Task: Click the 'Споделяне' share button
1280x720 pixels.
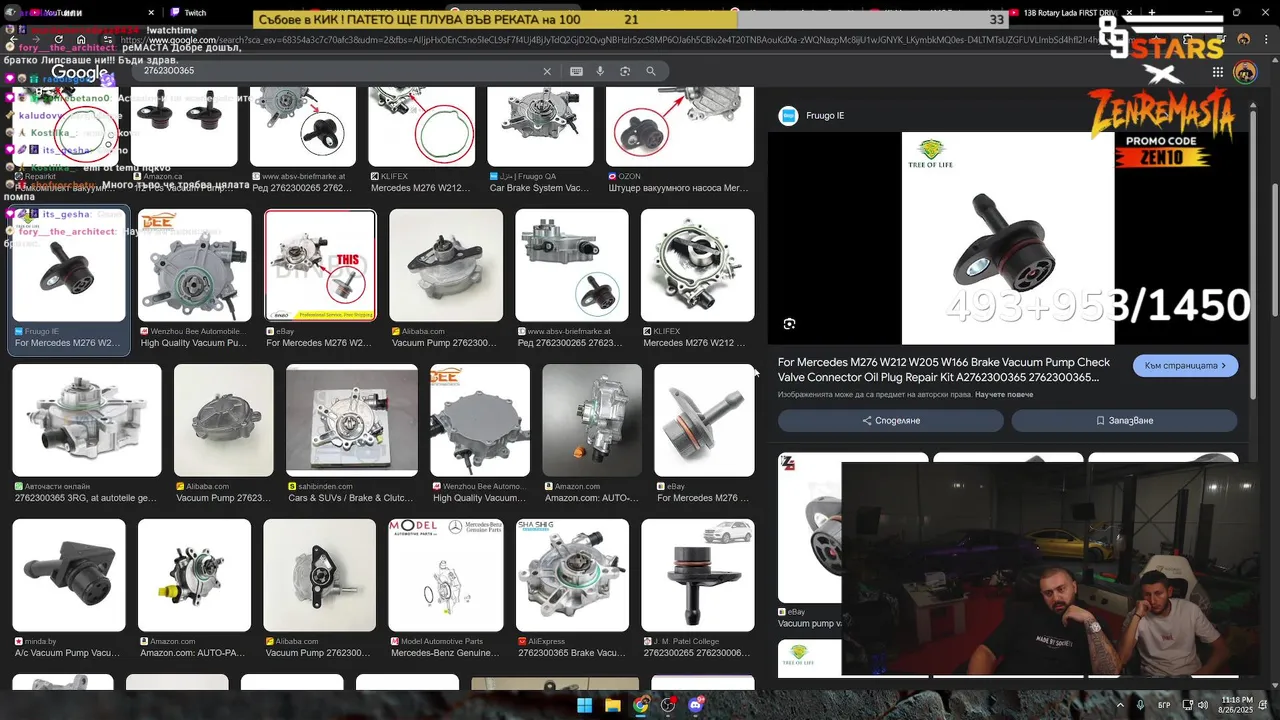Action: 890,421
